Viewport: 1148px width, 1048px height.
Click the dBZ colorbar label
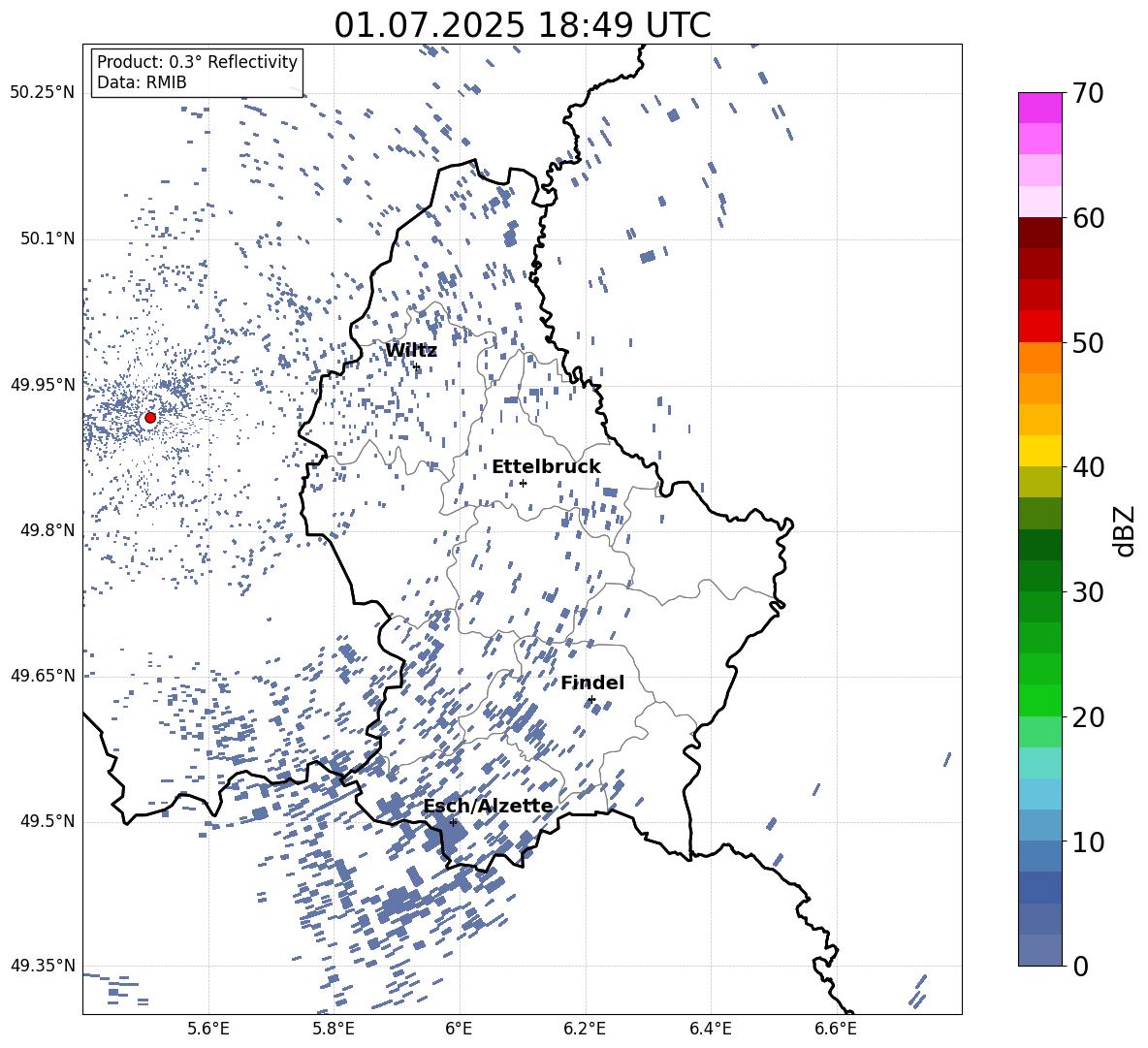coord(1124,530)
